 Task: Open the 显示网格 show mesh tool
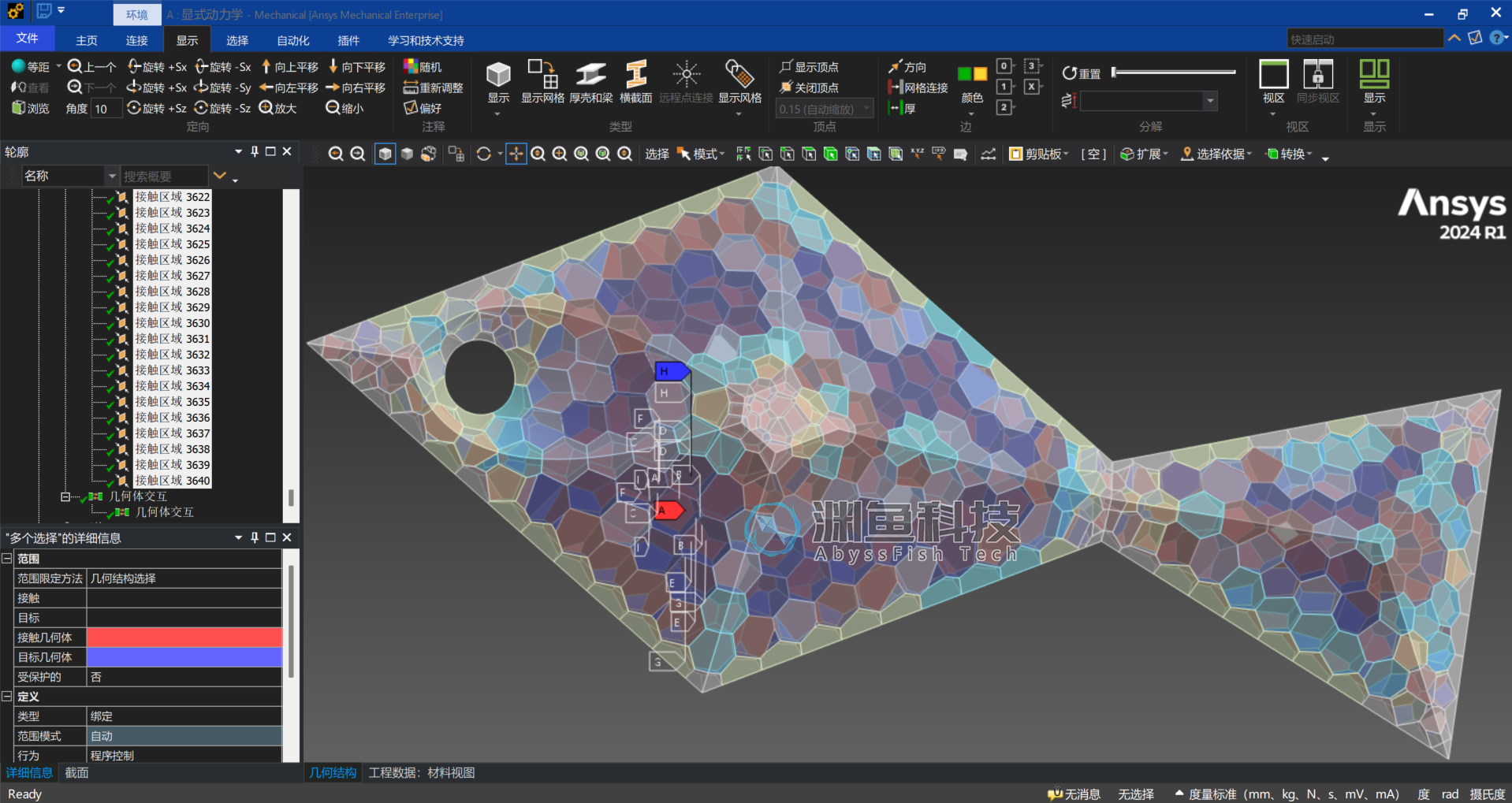click(x=542, y=82)
